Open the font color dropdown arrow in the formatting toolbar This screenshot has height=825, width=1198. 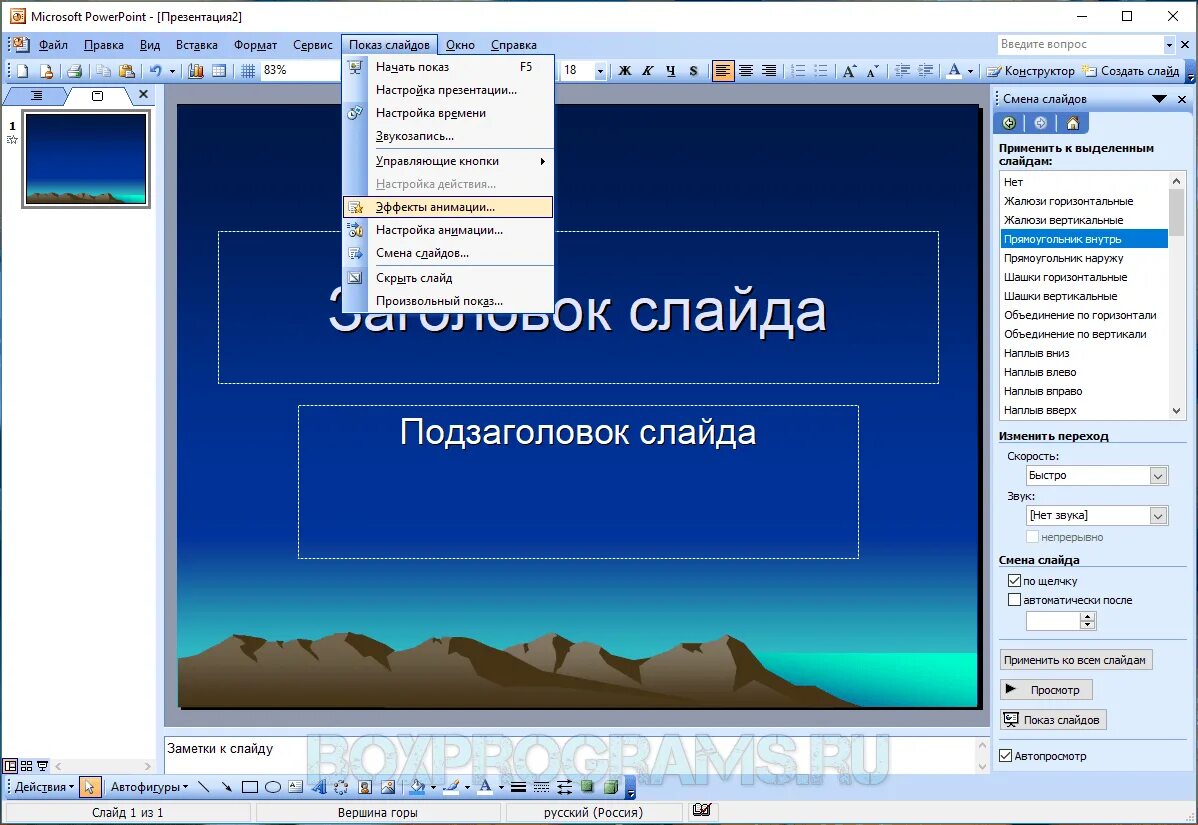[970, 71]
